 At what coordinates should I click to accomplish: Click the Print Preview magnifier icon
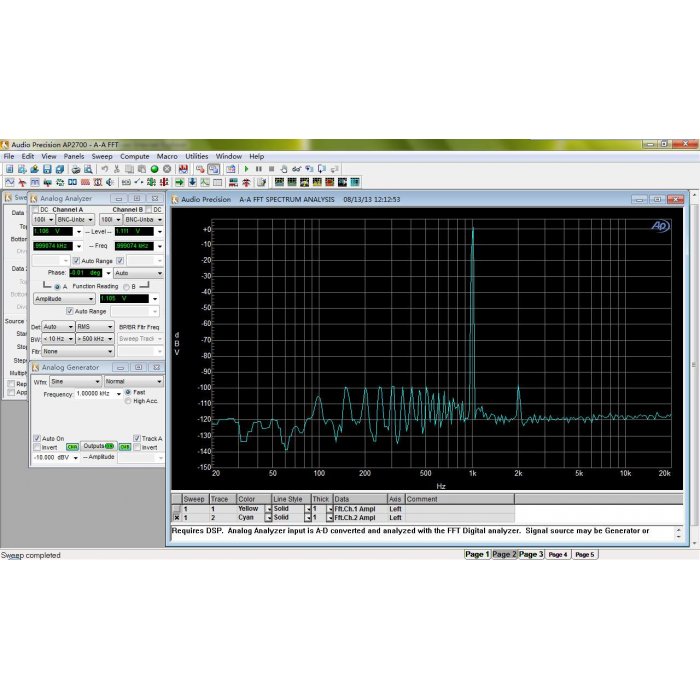(x=88, y=169)
